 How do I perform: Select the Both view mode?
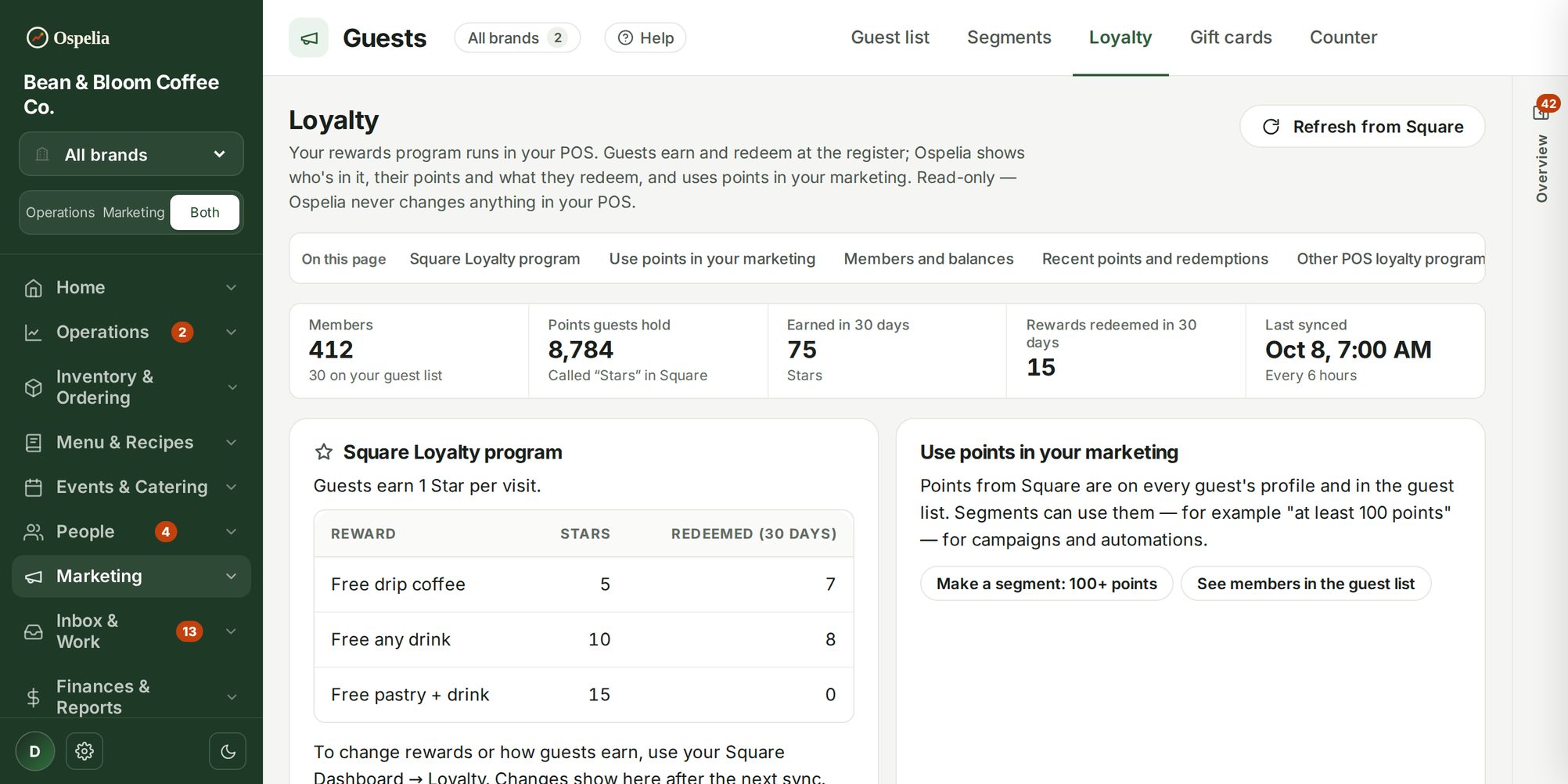click(205, 213)
